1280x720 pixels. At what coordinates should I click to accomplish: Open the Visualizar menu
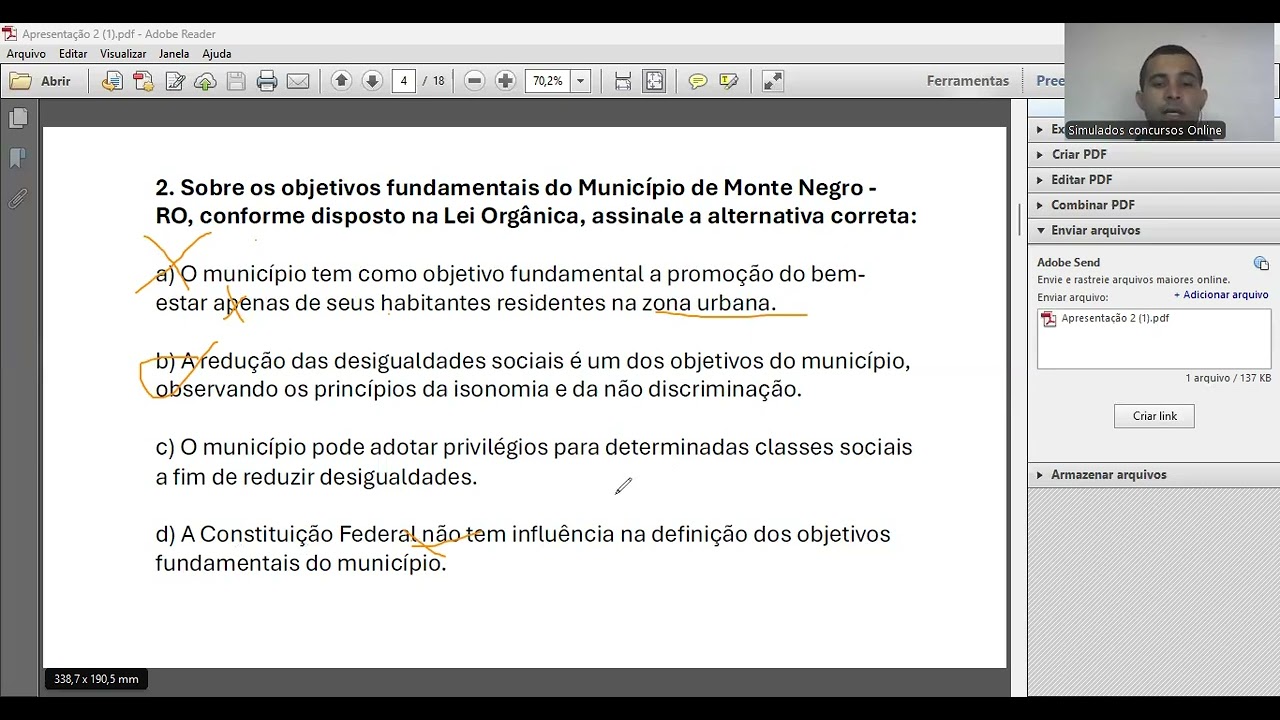pyautogui.click(x=123, y=54)
